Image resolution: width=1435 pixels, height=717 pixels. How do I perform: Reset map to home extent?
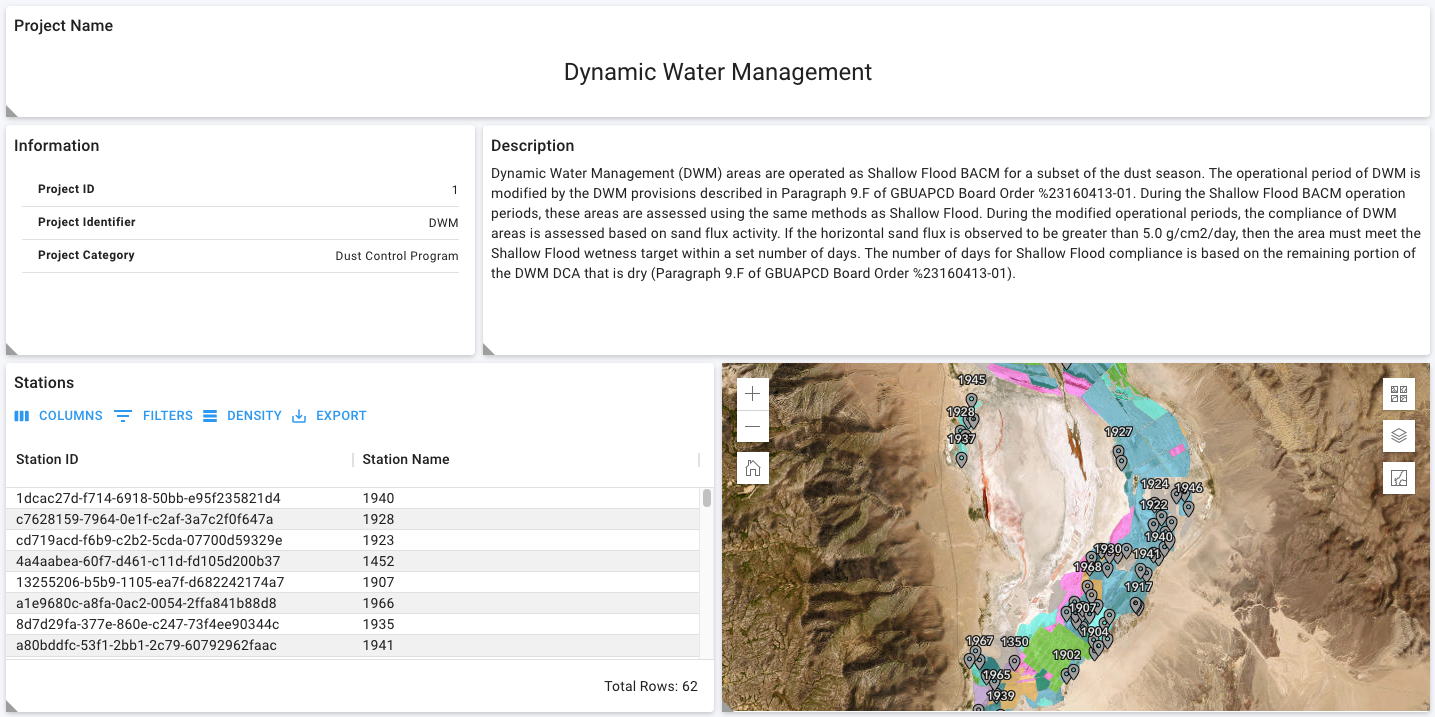(x=753, y=467)
